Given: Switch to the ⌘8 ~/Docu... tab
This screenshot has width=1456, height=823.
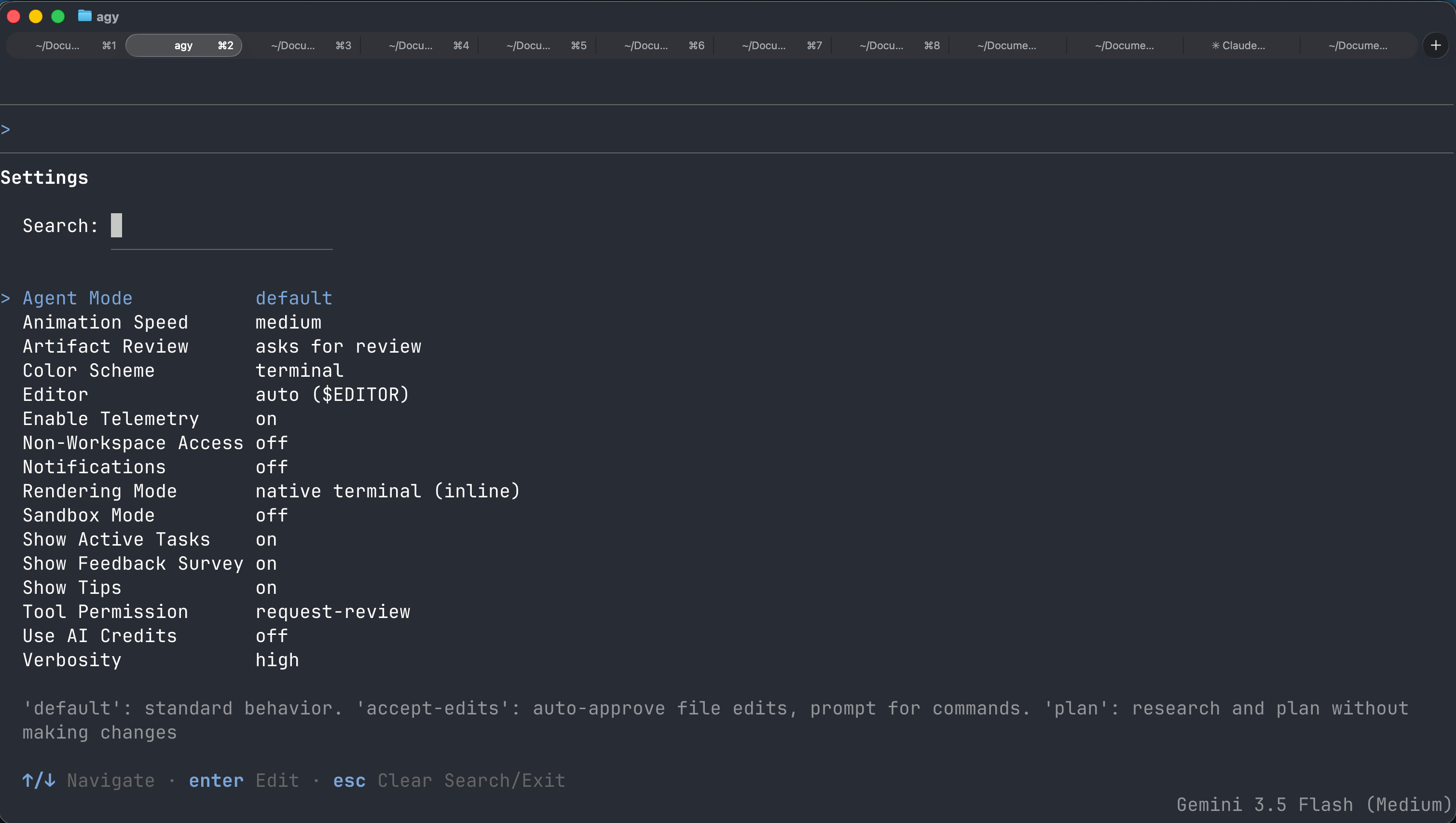Looking at the screenshot, I should 890,45.
